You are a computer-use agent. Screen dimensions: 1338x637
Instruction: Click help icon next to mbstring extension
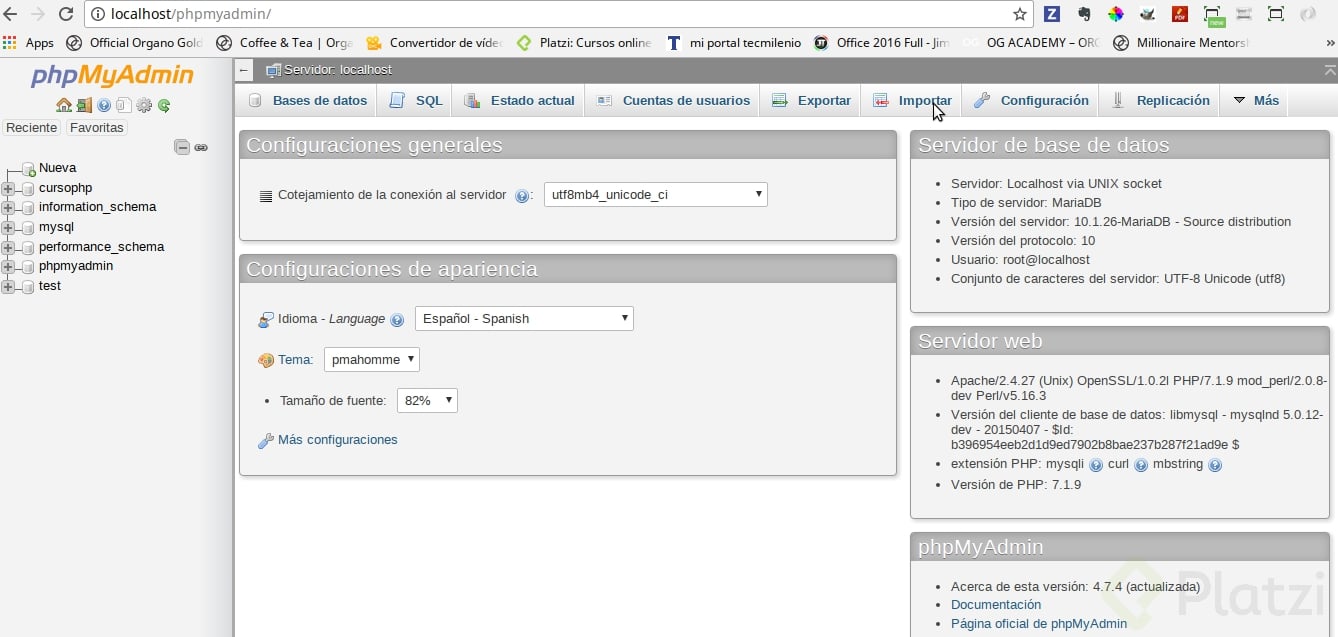[x=1215, y=465]
